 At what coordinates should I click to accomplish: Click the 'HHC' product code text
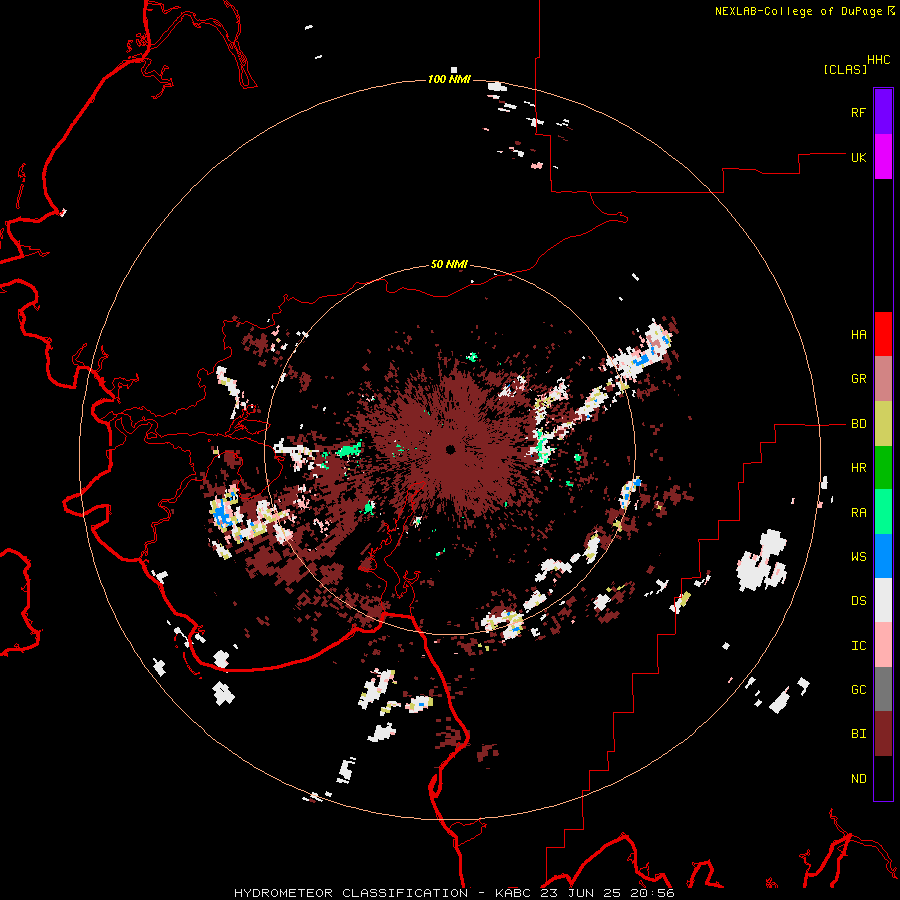[879, 60]
